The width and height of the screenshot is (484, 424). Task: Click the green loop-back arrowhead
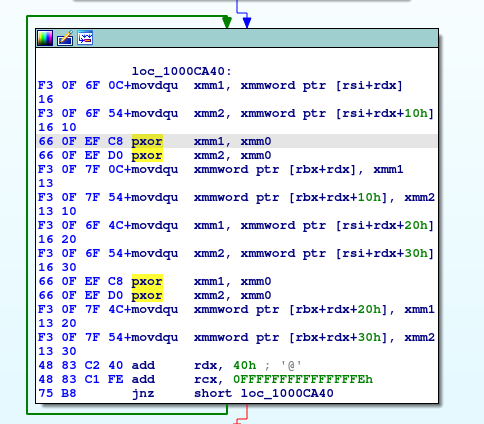point(227,22)
